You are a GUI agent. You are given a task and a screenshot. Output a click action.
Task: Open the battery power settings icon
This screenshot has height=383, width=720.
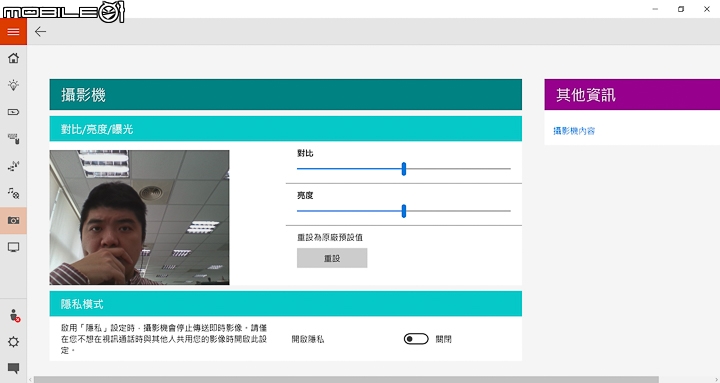pyautogui.click(x=13, y=112)
